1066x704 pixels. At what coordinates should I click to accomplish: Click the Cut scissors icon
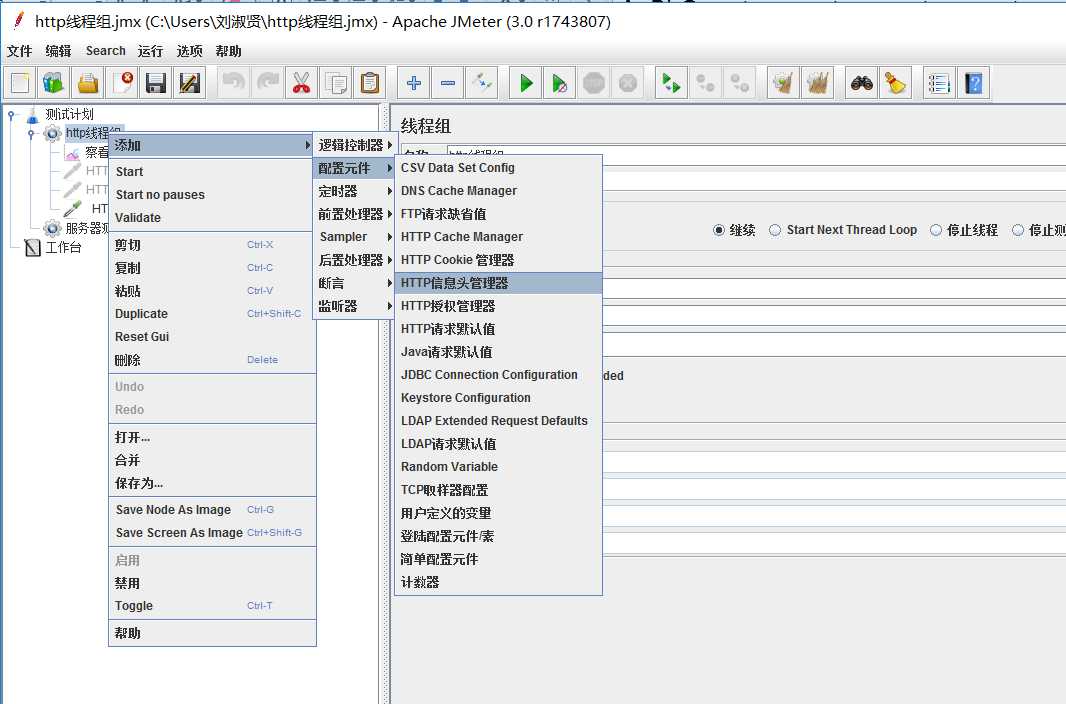[301, 84]
